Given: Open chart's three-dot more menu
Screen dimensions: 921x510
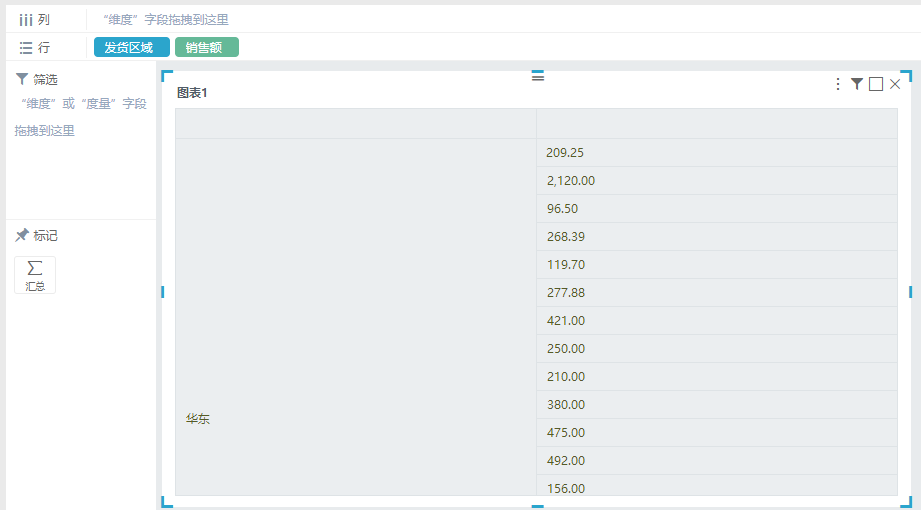Looking at the screenshot, I should (838, 84).
